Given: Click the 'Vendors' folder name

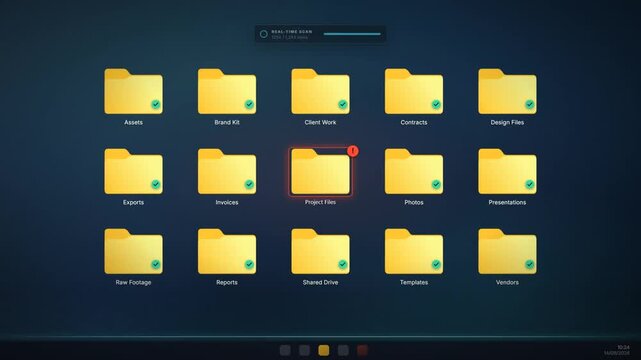Looking at the screenshot, I should coord(507,282).
